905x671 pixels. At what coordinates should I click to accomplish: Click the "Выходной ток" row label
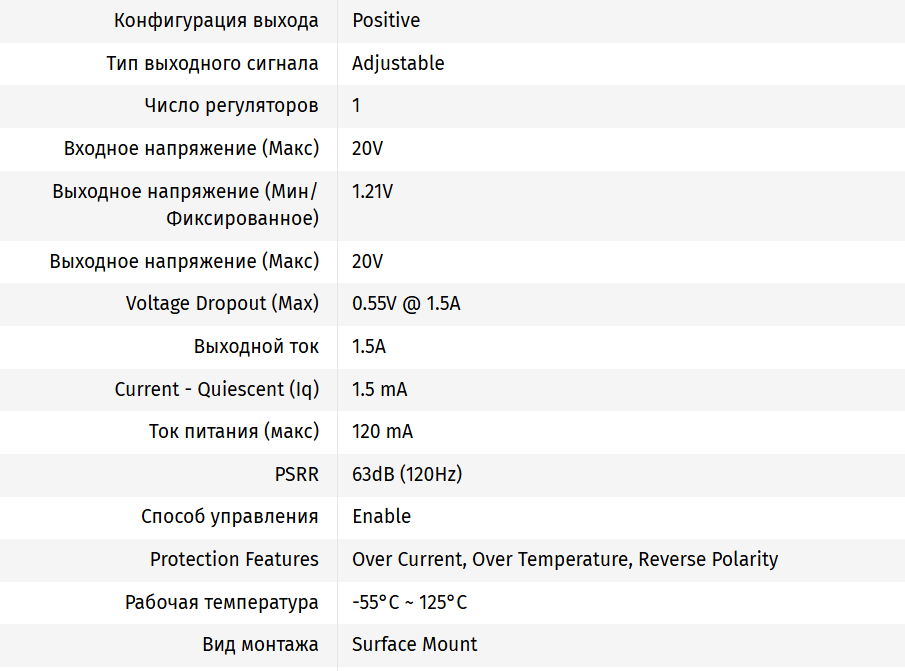click(x=256, y=346)
